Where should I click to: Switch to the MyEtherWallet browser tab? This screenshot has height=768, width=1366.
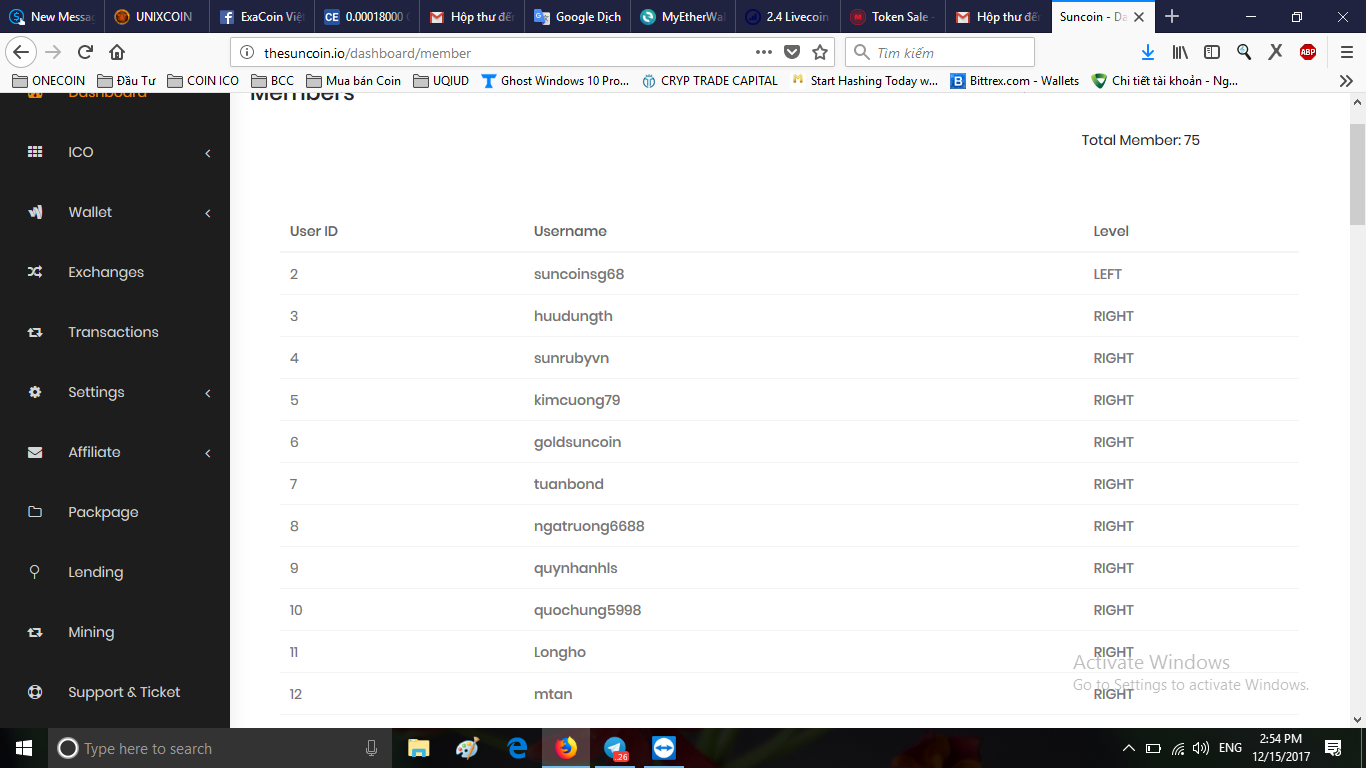tap(682, 16)
